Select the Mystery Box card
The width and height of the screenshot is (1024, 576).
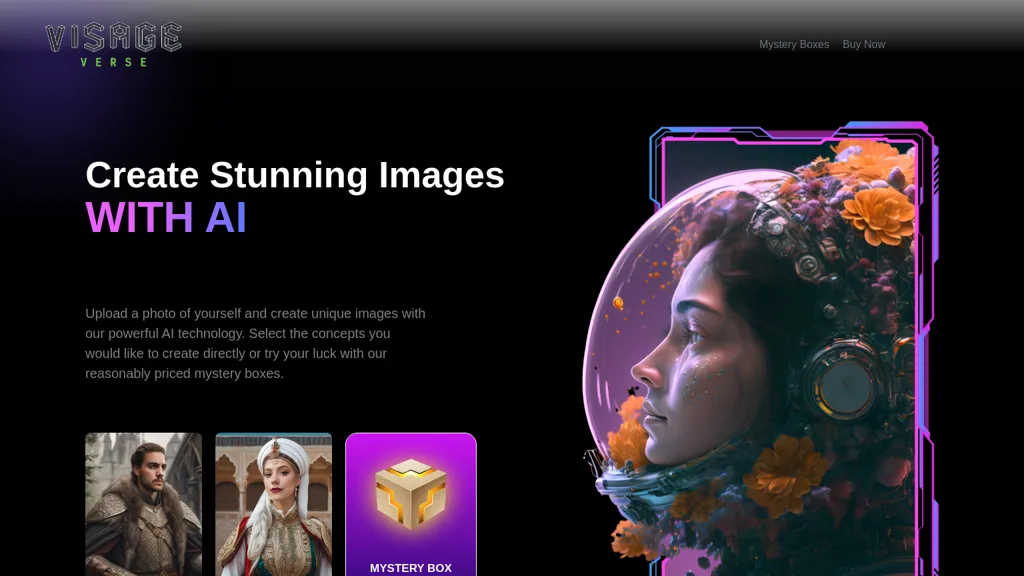tap(411, 504)
